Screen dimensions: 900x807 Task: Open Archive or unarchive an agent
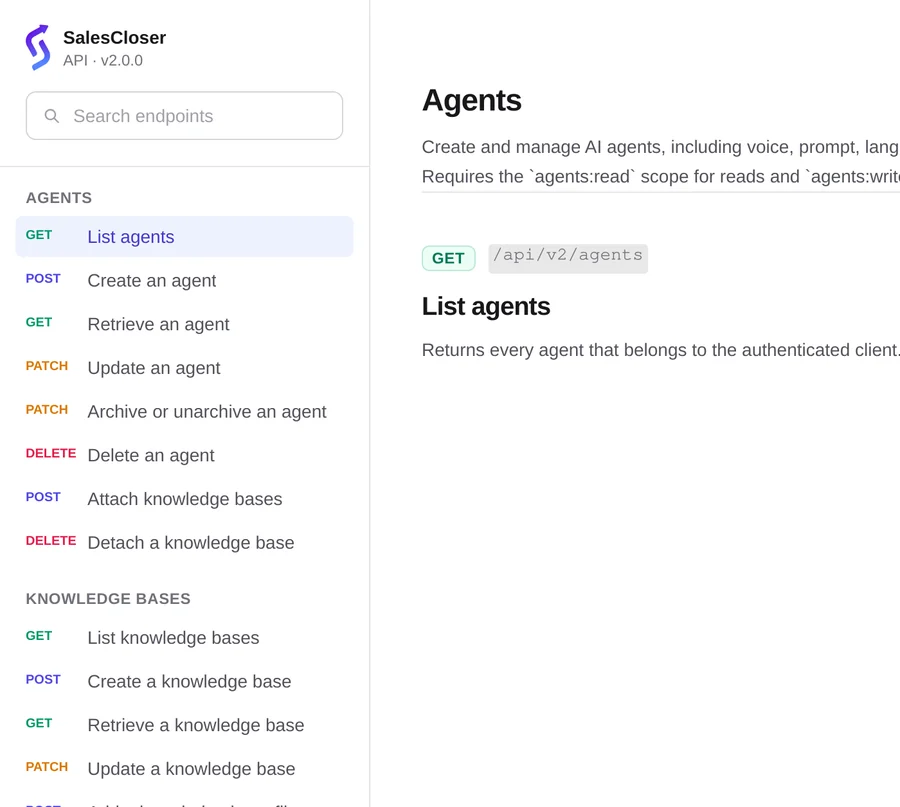click(x=184, y=411)
